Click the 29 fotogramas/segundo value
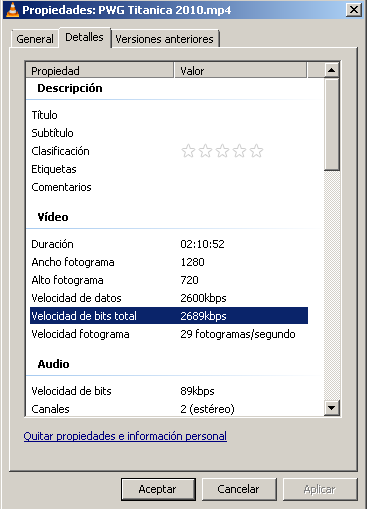The width and height of the screenshot is (367, 509). click(x=238, y=334)
